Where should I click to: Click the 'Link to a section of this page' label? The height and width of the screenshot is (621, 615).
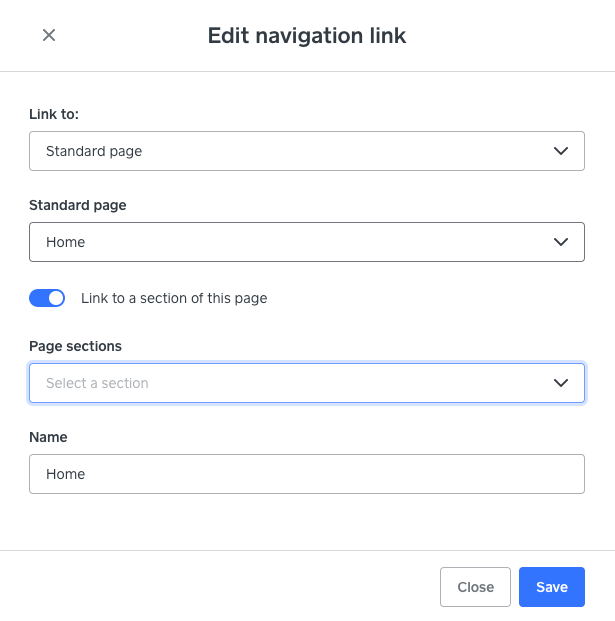[x=174, y=298]
